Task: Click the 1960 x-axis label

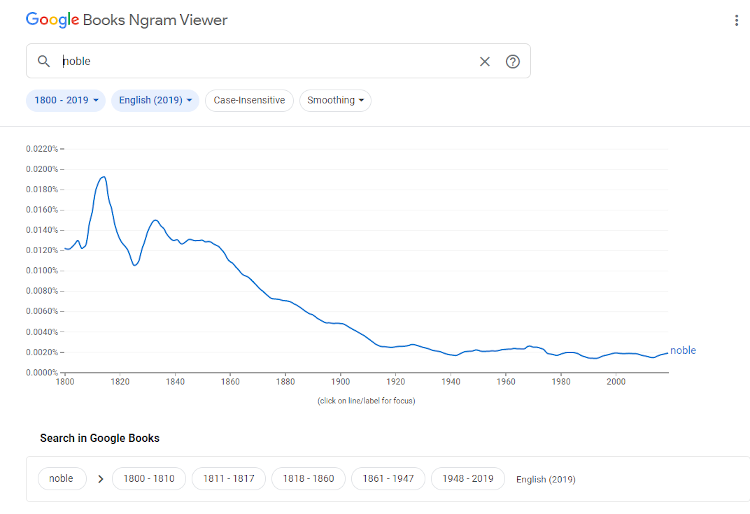Action: [506, 382]
